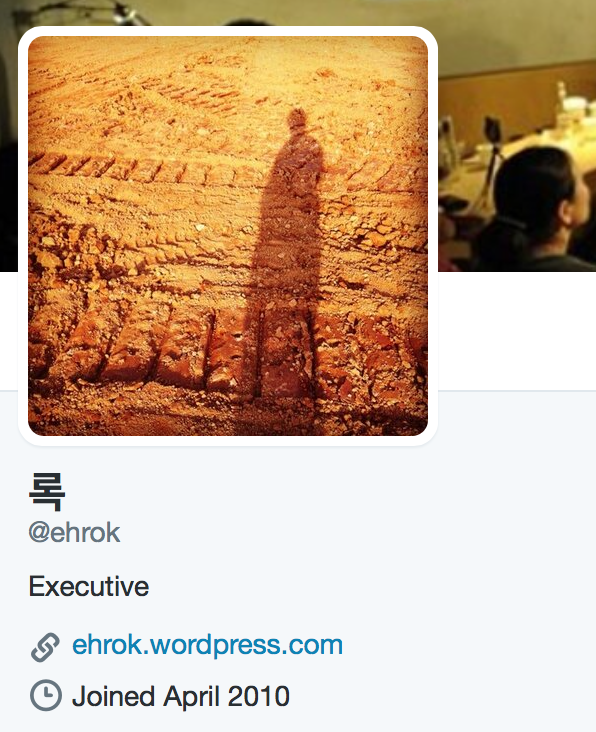
Task: Click the year 2010 in join date
Action: tap(258, 696)
